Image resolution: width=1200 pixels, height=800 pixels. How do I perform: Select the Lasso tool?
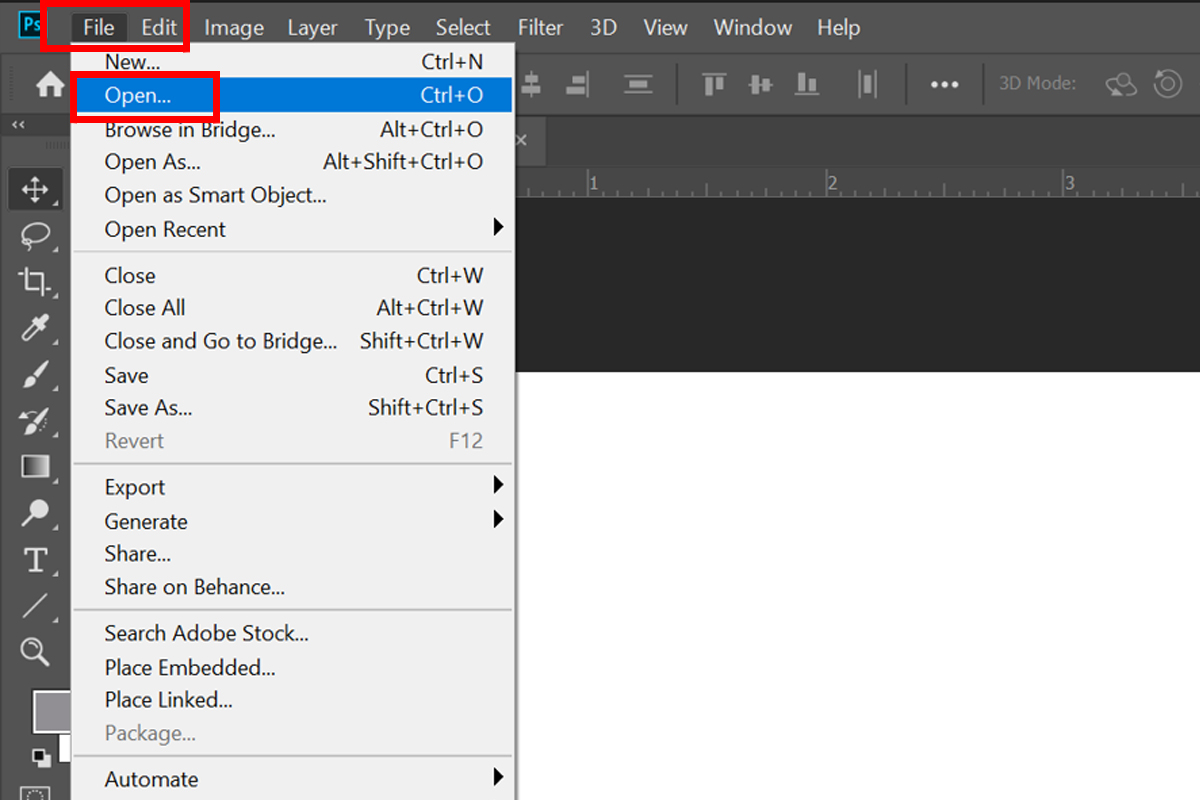tap(35, 236)
